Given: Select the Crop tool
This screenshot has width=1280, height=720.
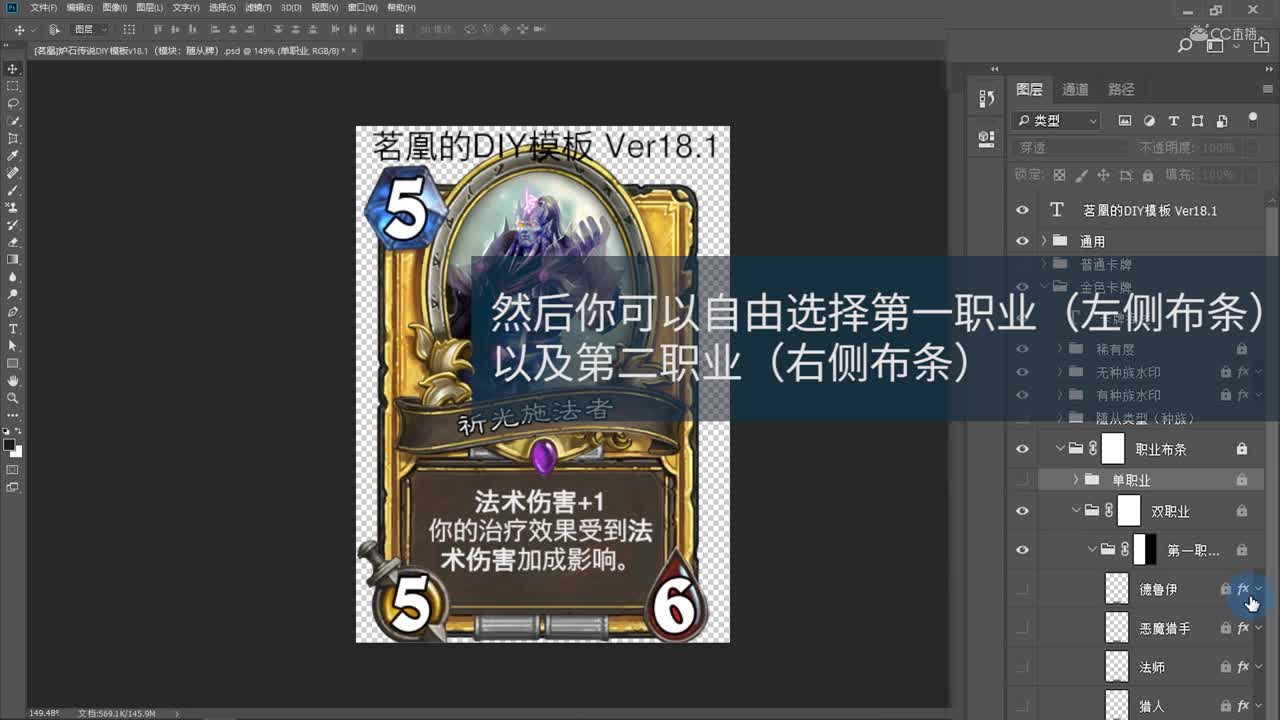Looking at the screenshot, I should (x=13, y=138).
